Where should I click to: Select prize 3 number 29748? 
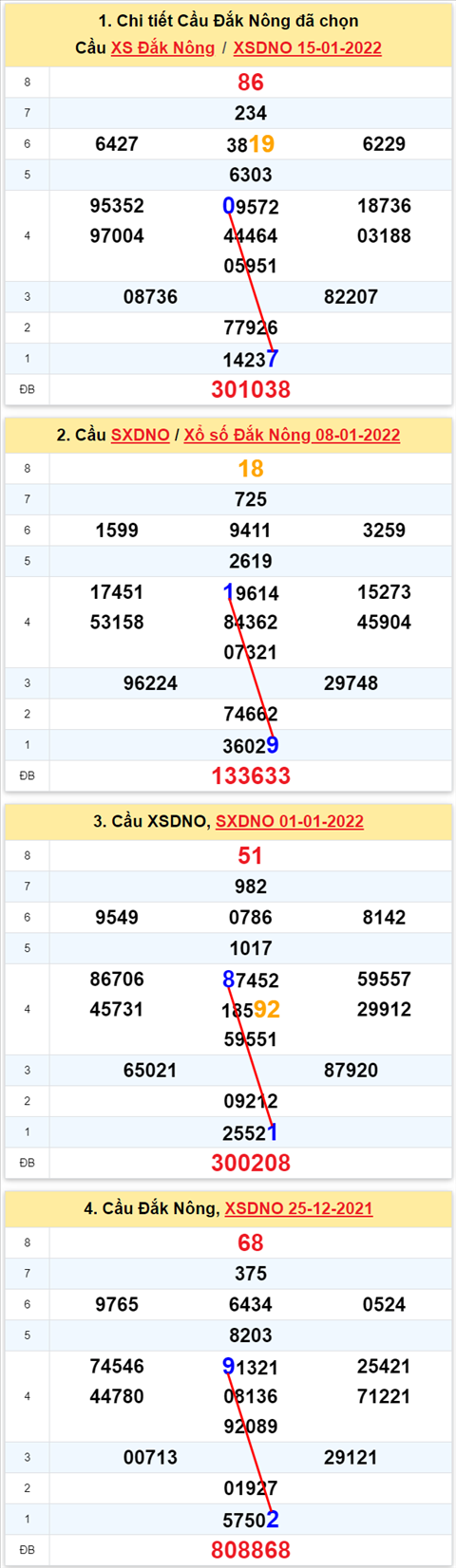pyautogui.click(x=351, y=683)
